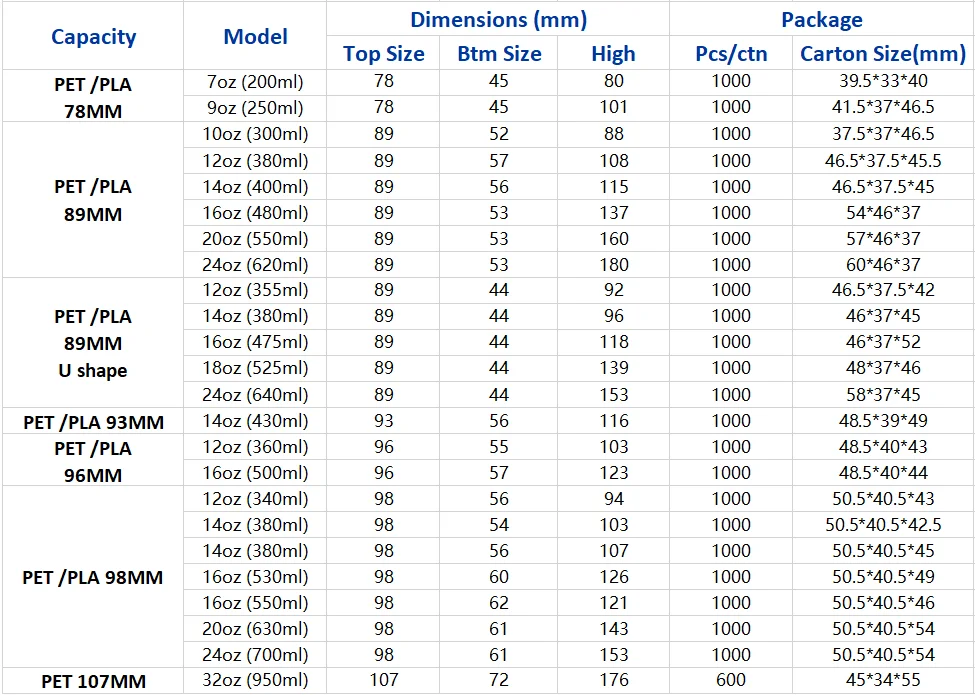Viewport: 975px width, 695px height.
Task: Click the Capacity column header
Action: 93,37
